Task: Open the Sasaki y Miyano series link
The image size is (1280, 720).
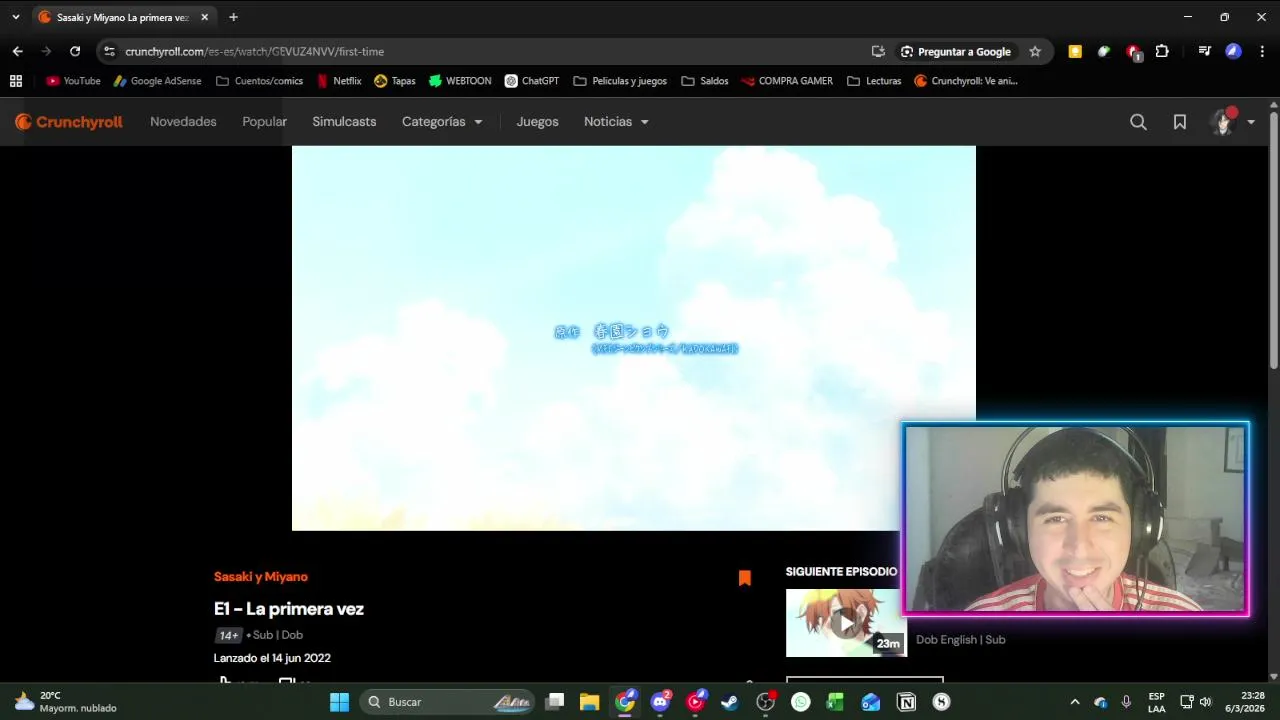Action: coord(261,577)
